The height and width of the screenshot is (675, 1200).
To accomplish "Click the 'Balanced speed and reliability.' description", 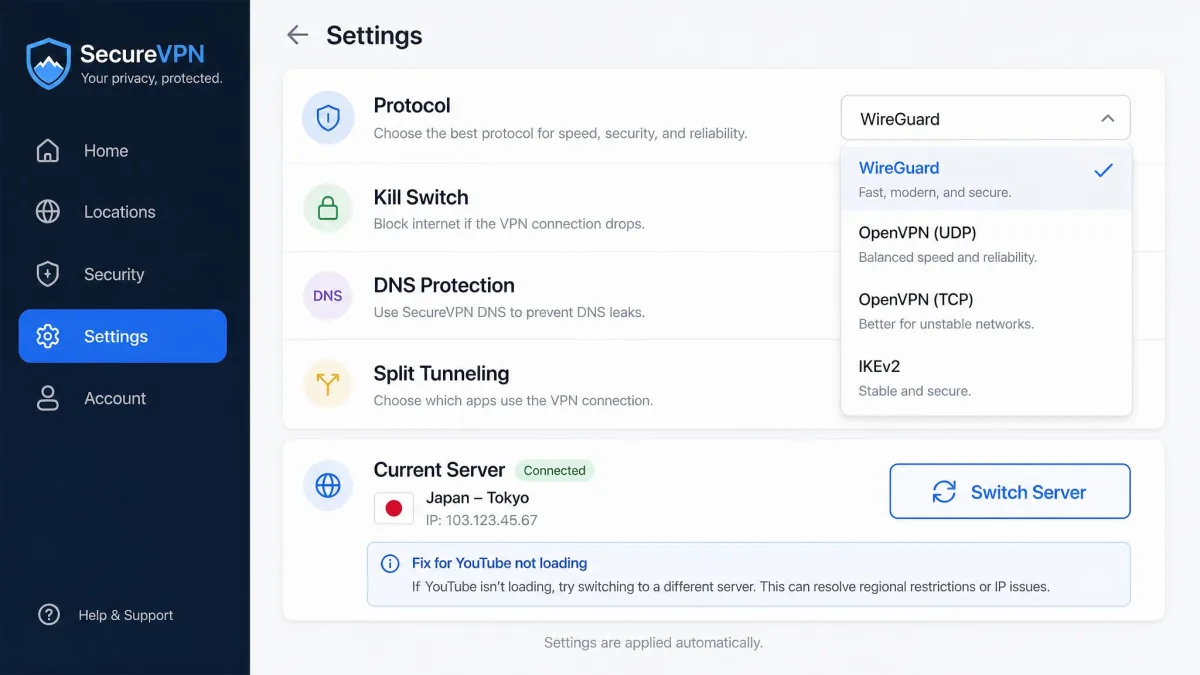I will coord(948,257).
